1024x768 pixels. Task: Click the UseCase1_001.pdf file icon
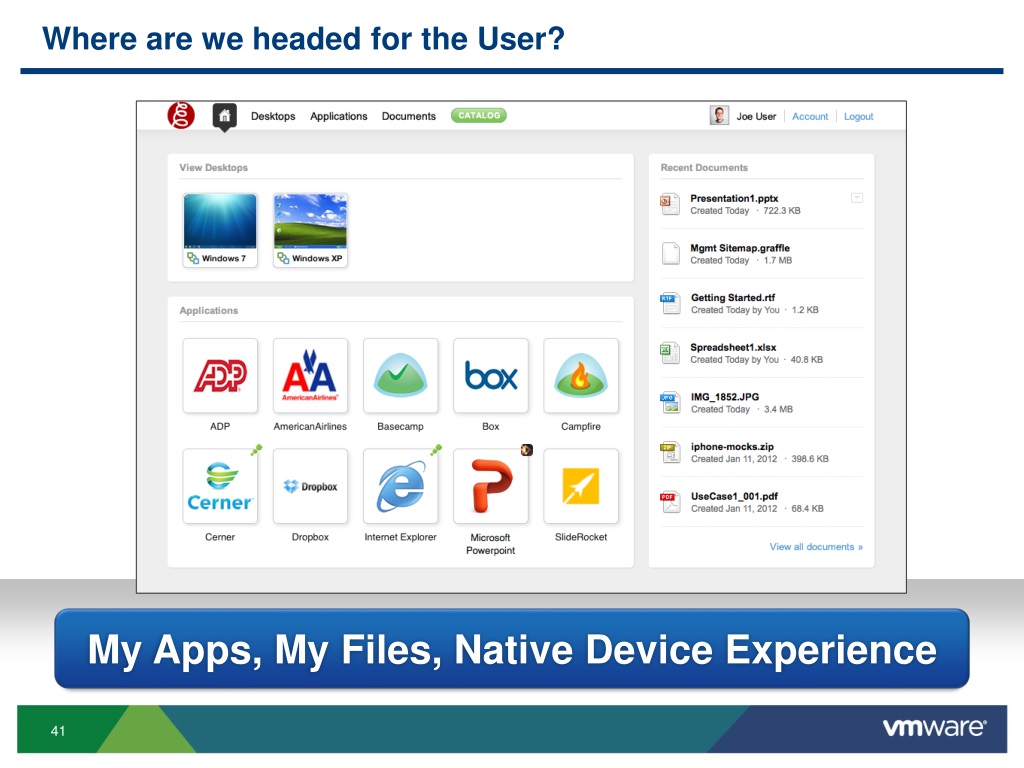pyautogui.click(x=670, y=502)
